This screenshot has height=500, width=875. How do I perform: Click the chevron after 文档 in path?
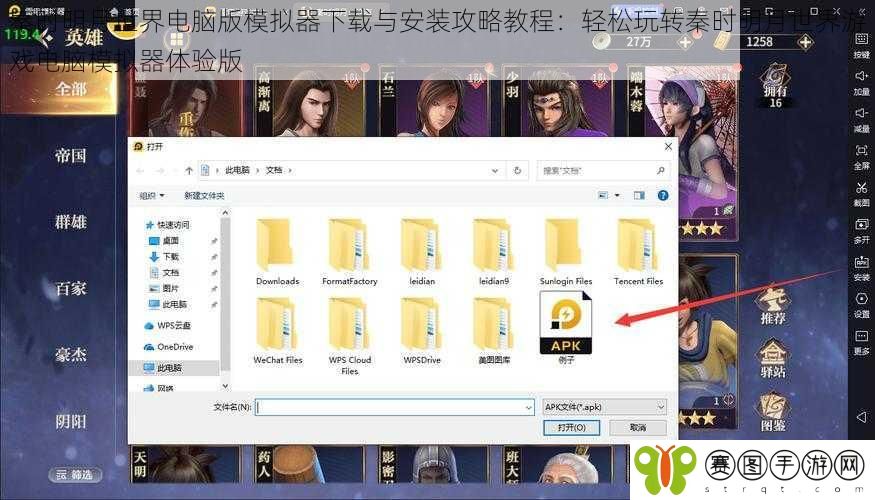[290, 171]
